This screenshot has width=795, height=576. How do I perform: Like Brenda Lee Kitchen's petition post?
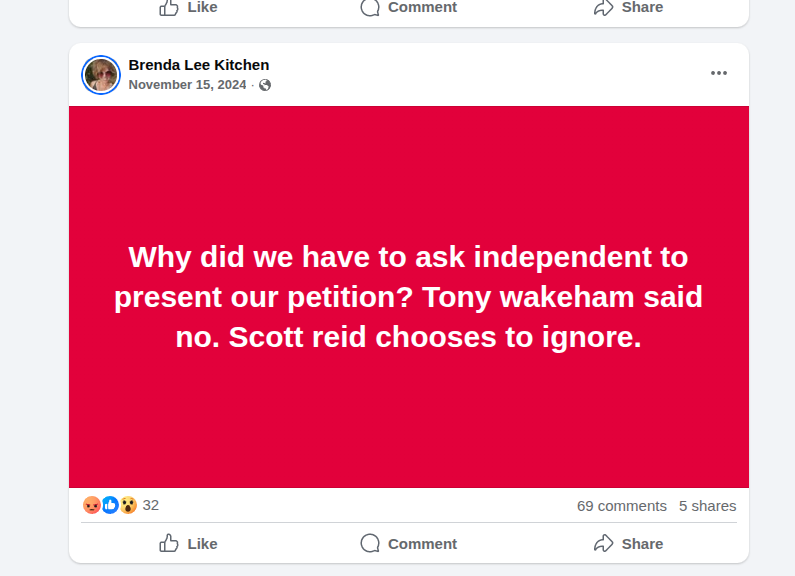[188, 543]
